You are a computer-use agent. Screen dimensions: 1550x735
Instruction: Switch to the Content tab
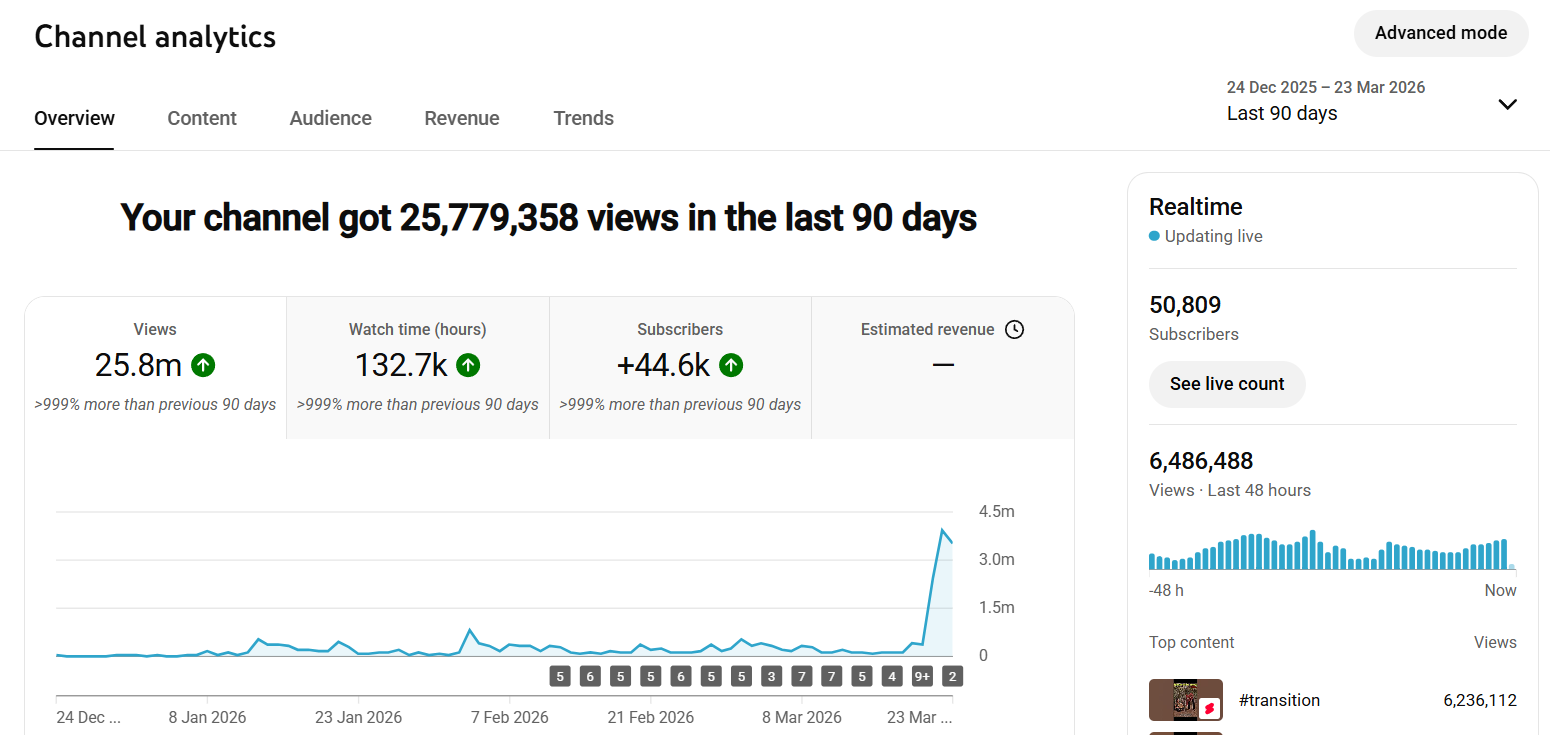(x=202, y=118)
